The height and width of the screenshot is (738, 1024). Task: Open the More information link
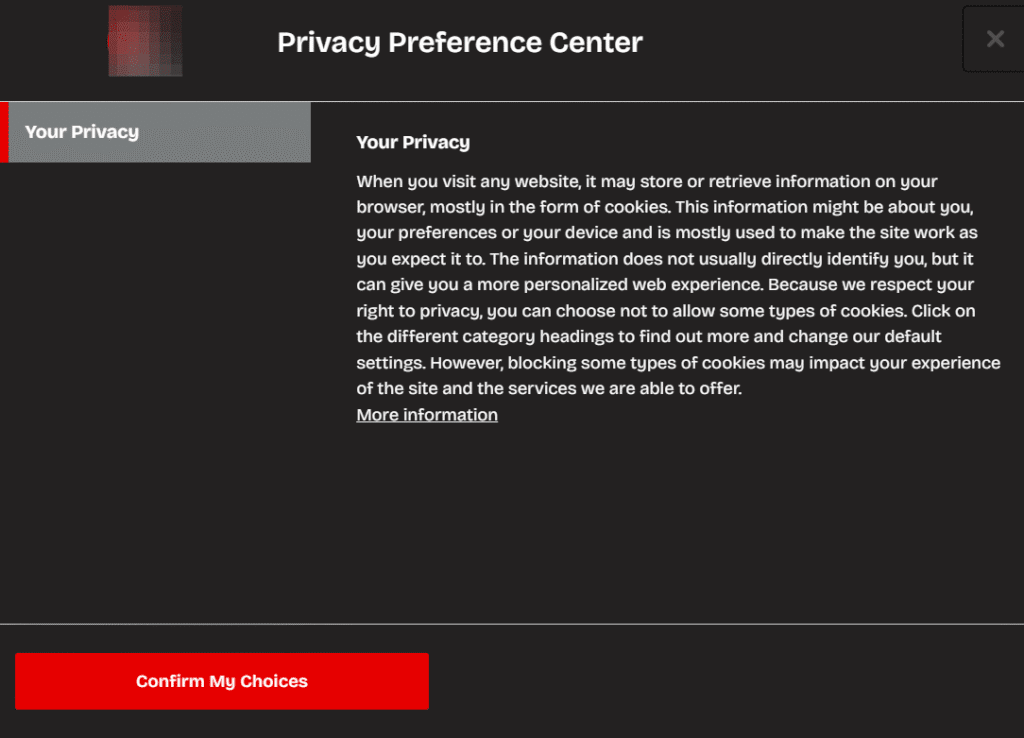point(427,415)
